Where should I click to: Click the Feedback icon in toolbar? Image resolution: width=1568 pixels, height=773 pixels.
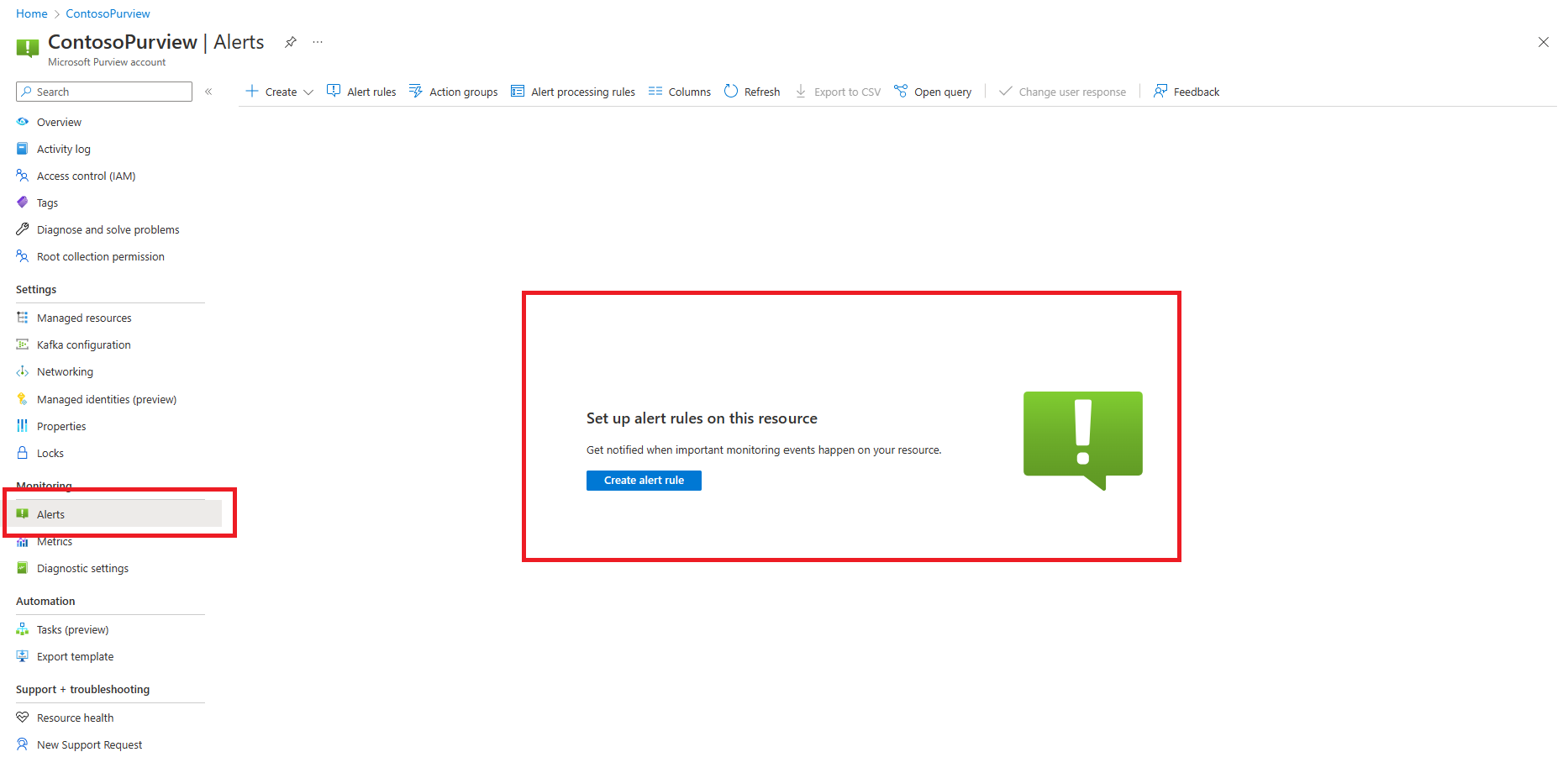[1160, 91]
